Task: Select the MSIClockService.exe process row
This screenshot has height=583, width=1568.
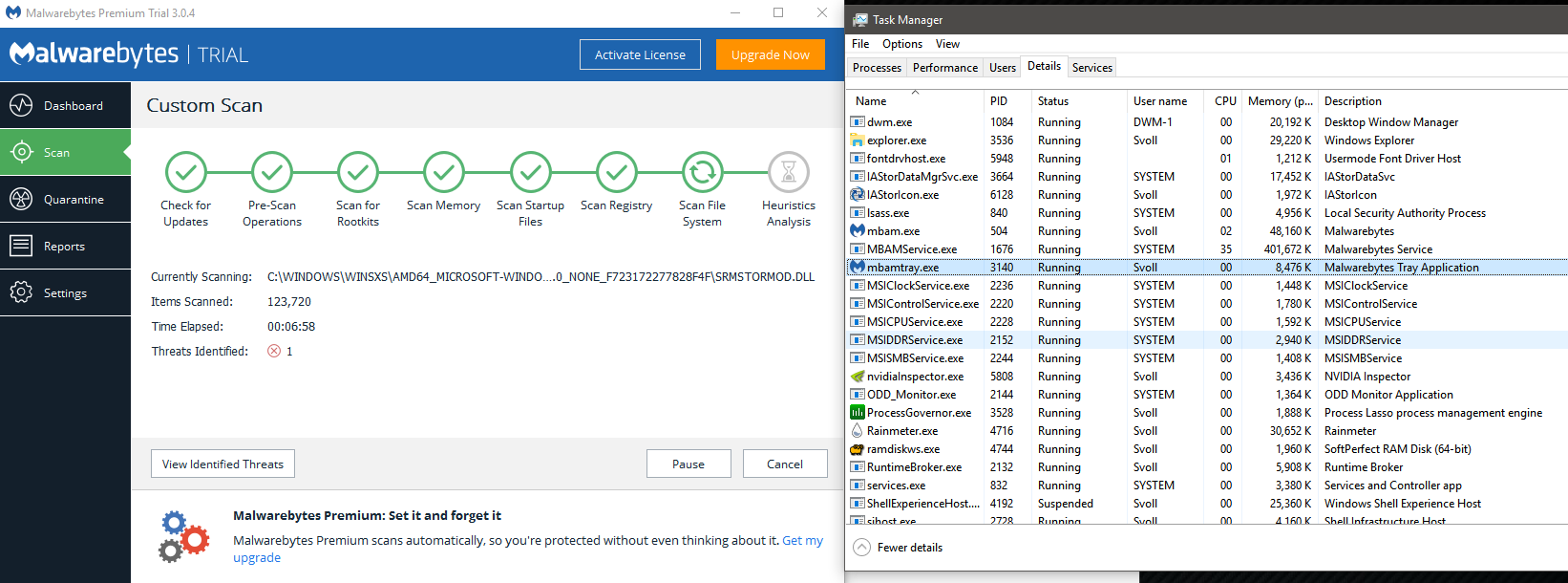Action: click(1208, 286)
